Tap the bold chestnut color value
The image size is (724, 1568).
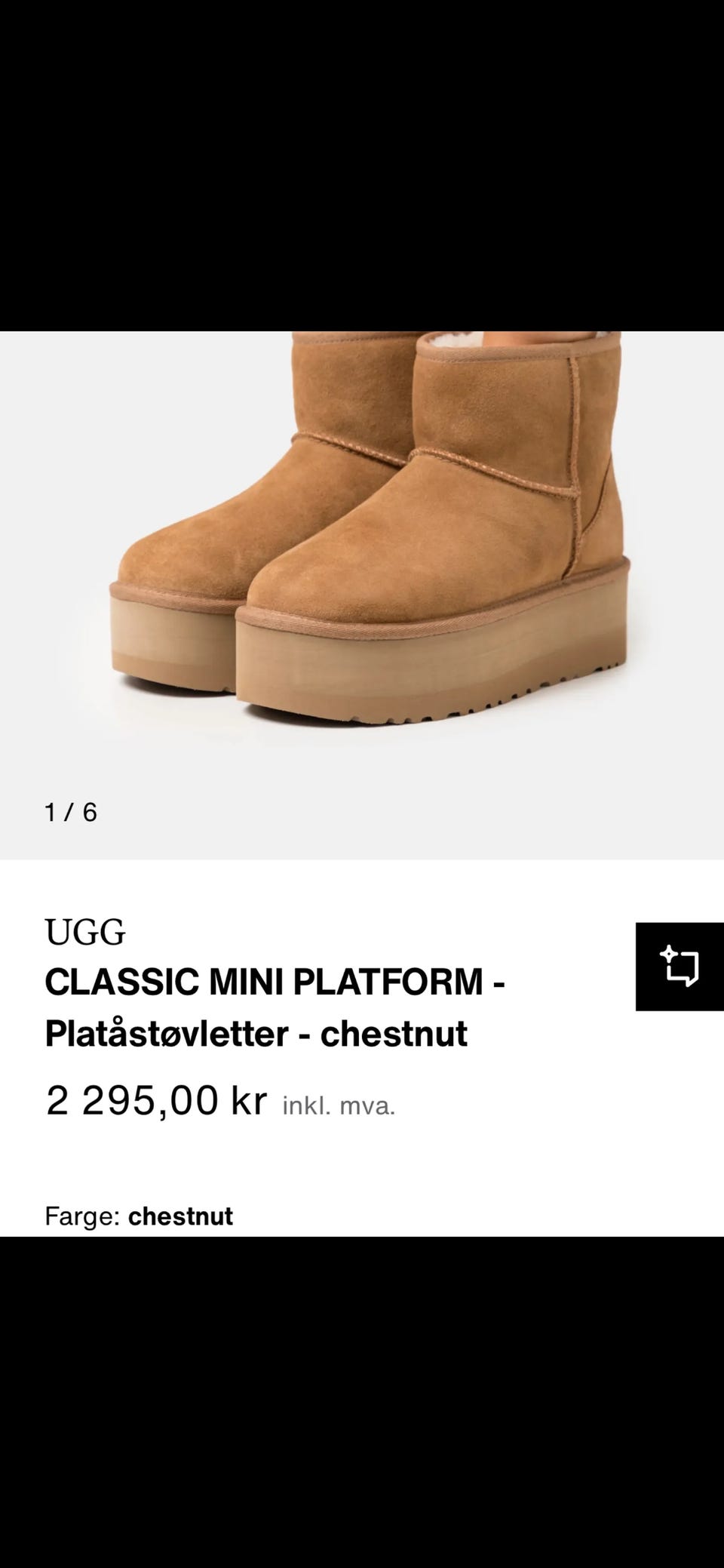pyautogui.click(x=181, y=1216)
